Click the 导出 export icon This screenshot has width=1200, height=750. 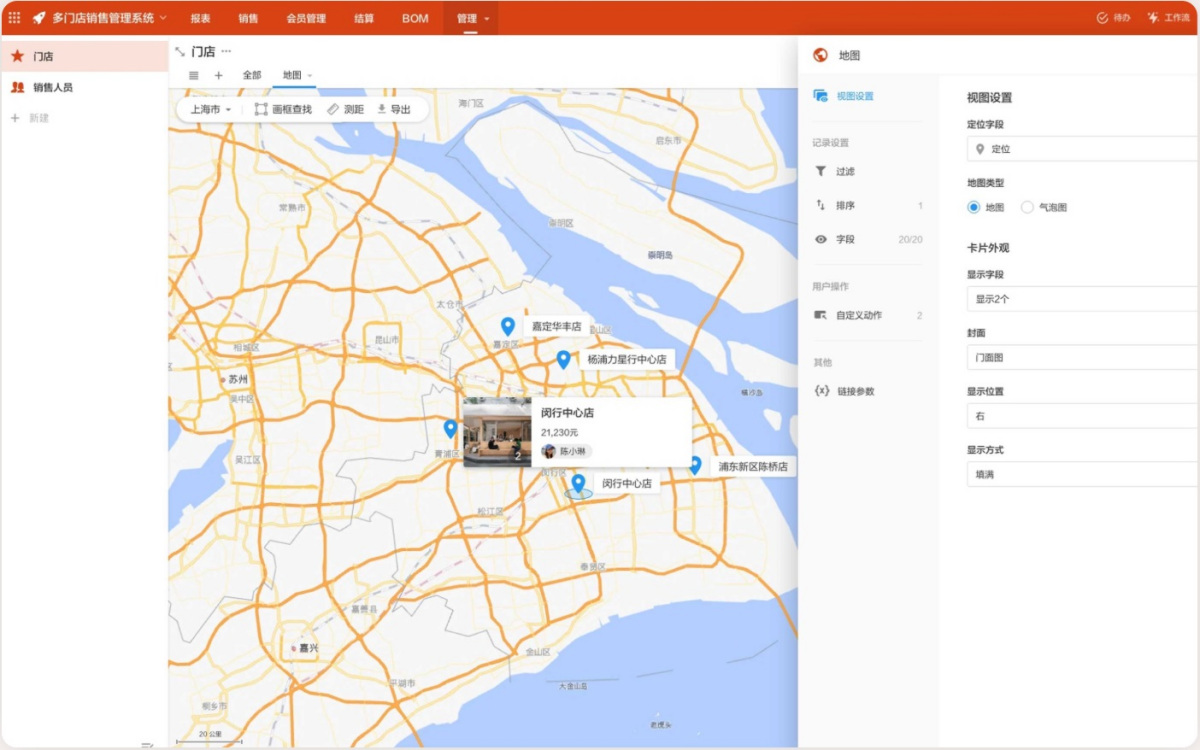coord(393,110)
